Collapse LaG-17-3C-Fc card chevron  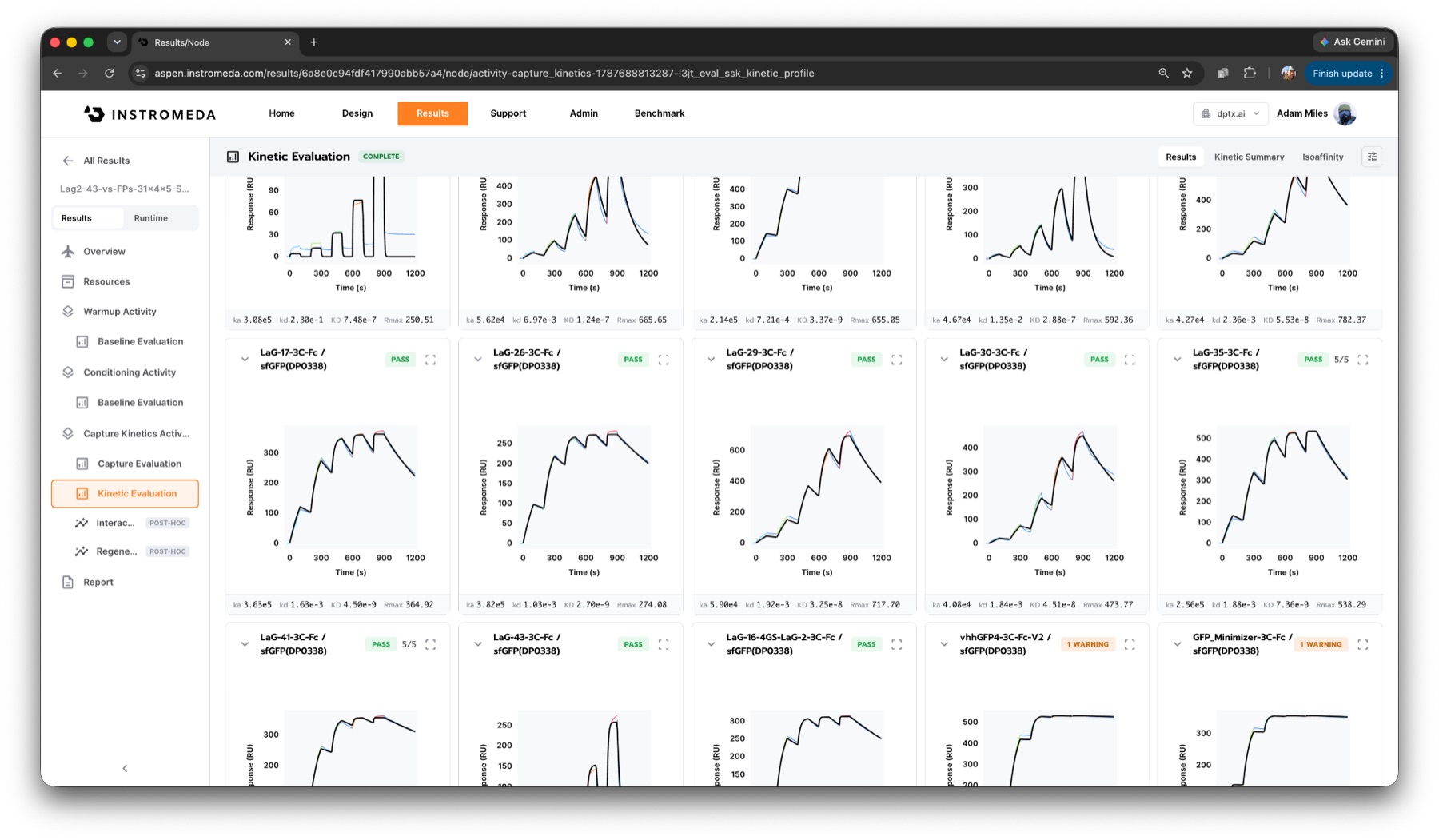(245, 360)
